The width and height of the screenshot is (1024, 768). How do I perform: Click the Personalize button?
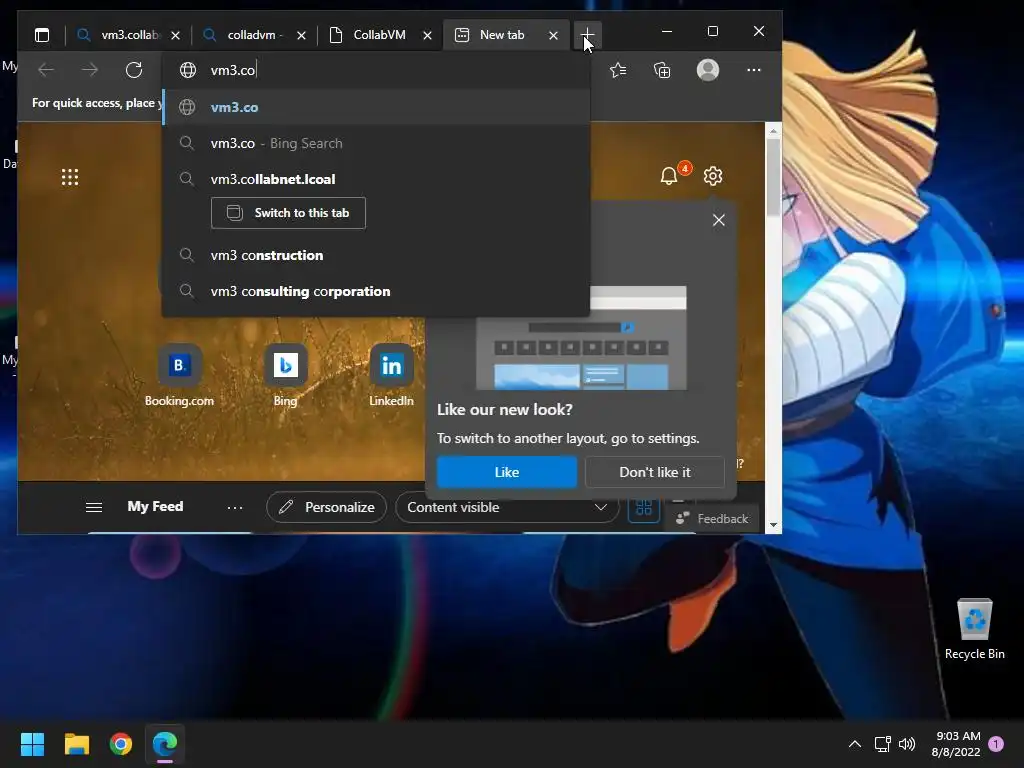tap(327, 507)
